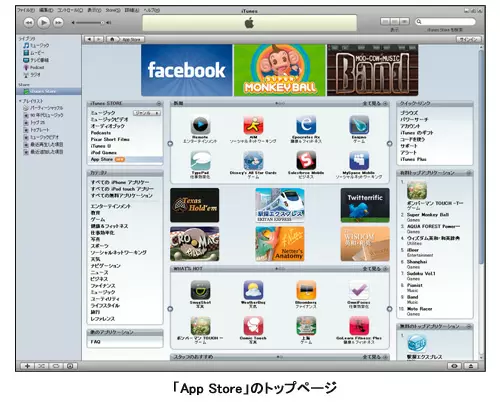The height and width of the screenshot is (404, 500).
Task: Open iPod Games link
Action: 104,153
